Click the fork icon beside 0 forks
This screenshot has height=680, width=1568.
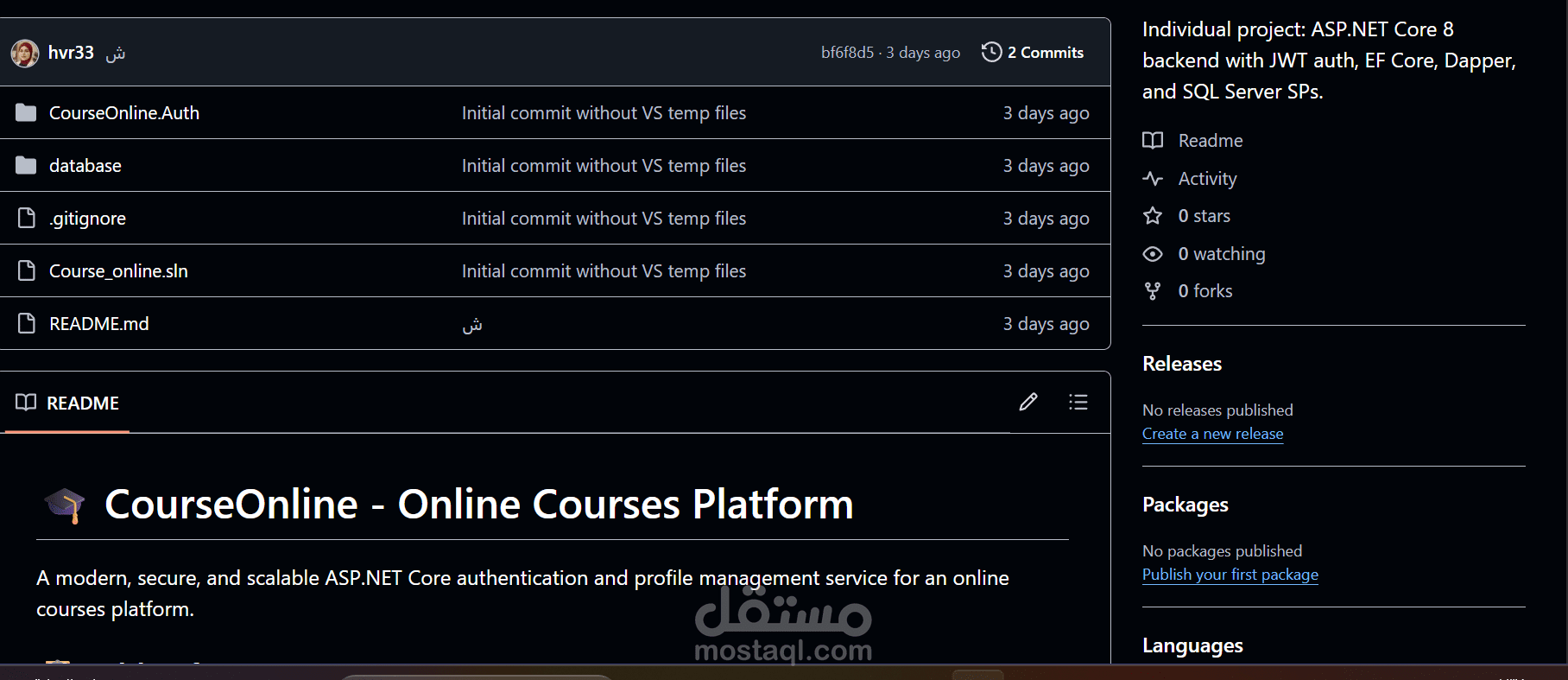coord(1153,291)
